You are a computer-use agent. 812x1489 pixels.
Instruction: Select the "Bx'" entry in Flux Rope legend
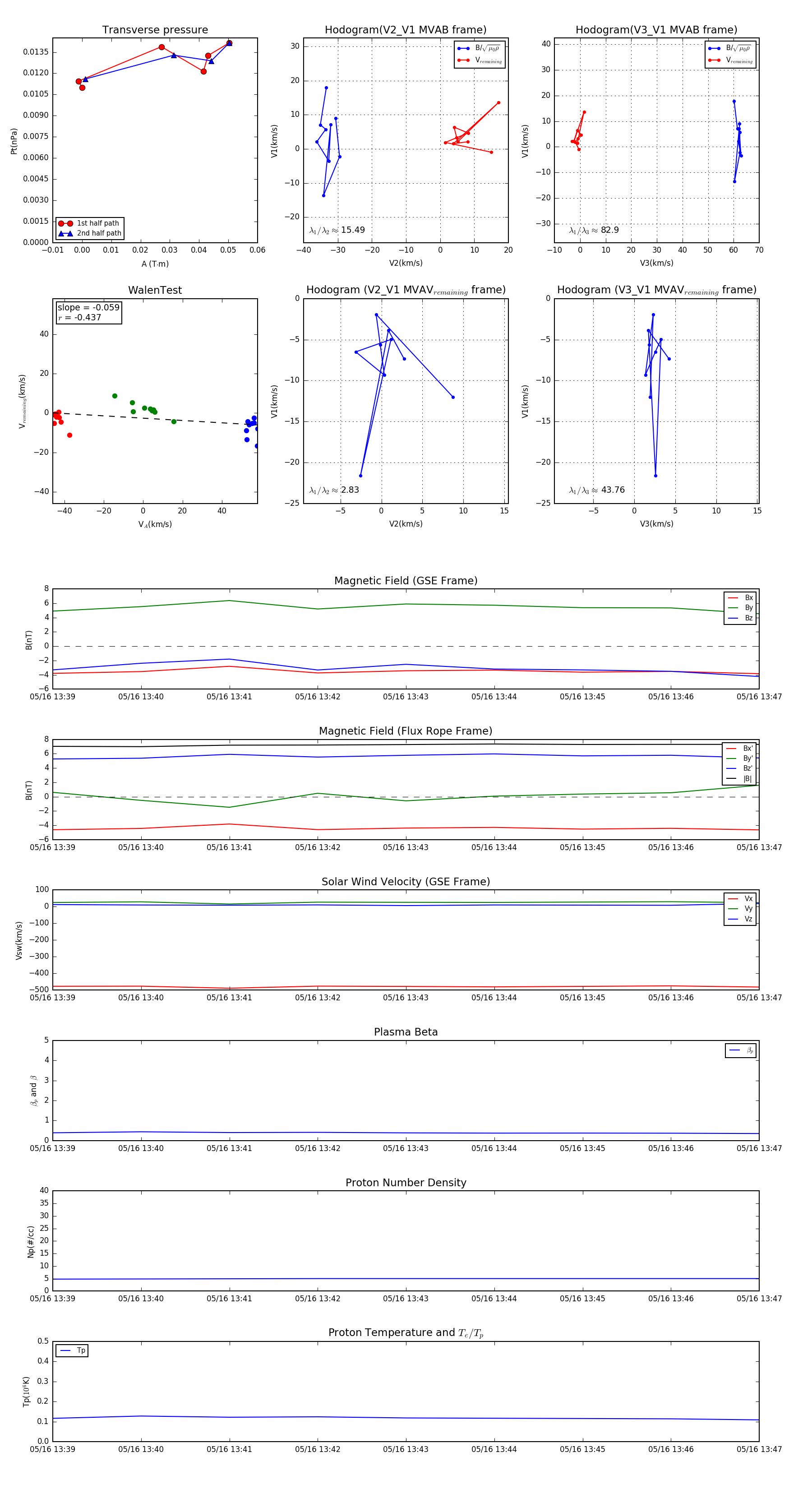click(x=740, y=749)
